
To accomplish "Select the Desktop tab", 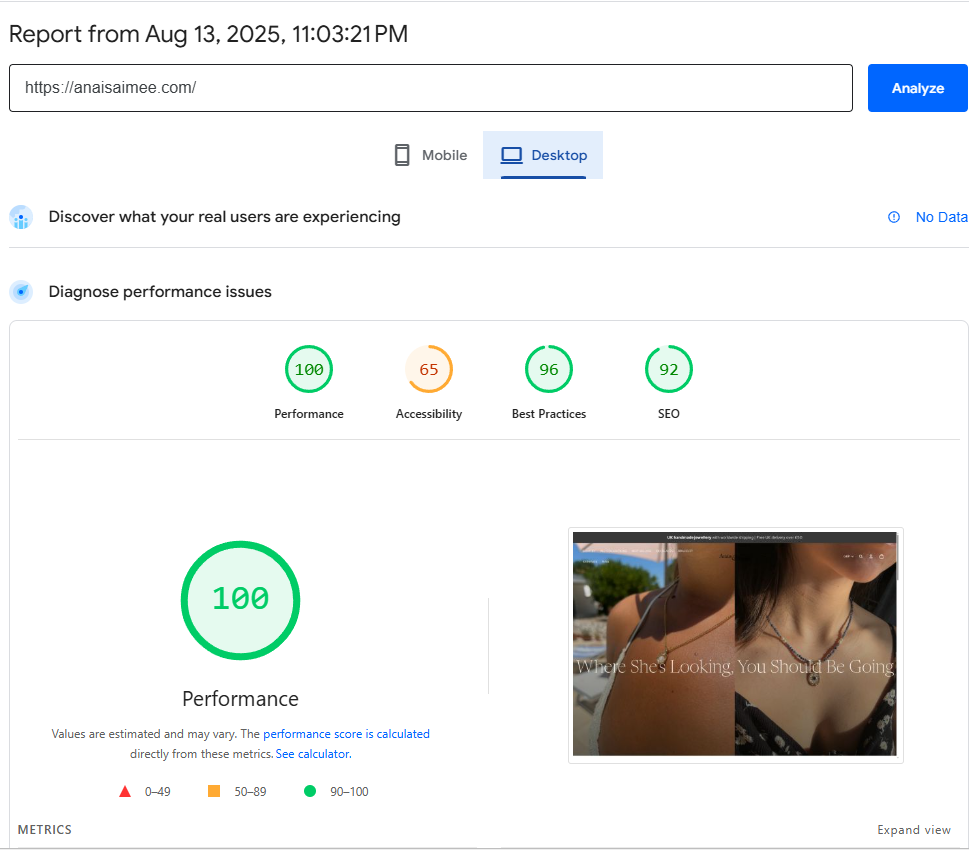I will click(543, 155).
